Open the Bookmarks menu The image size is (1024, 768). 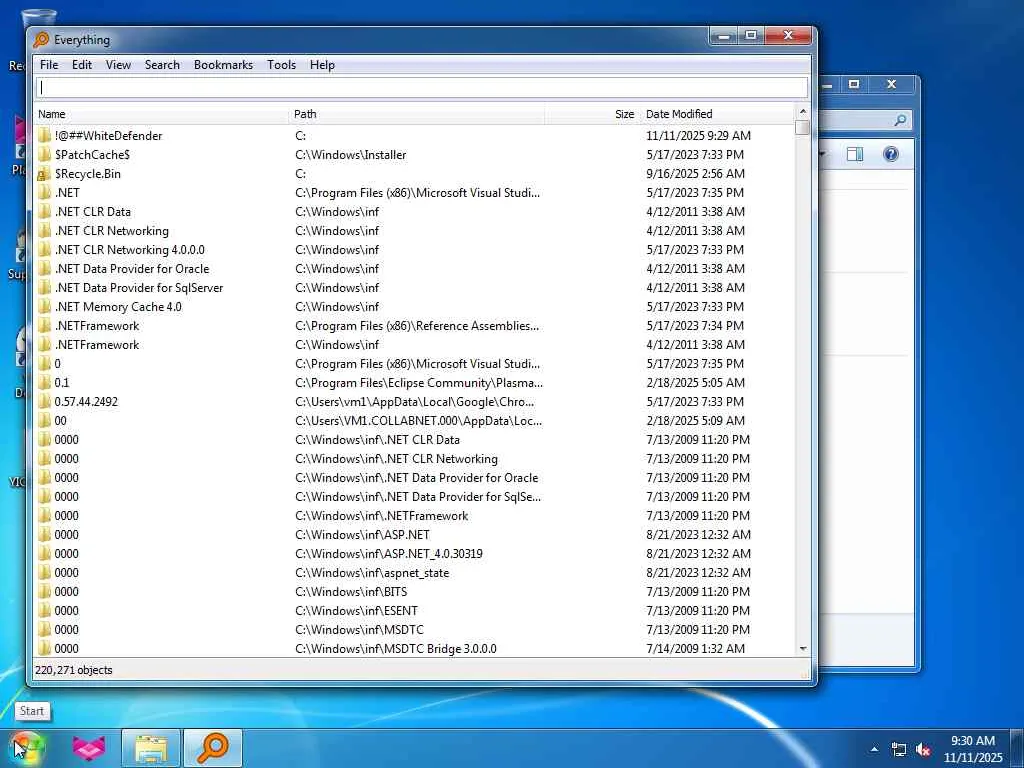[x=223, y=65]
